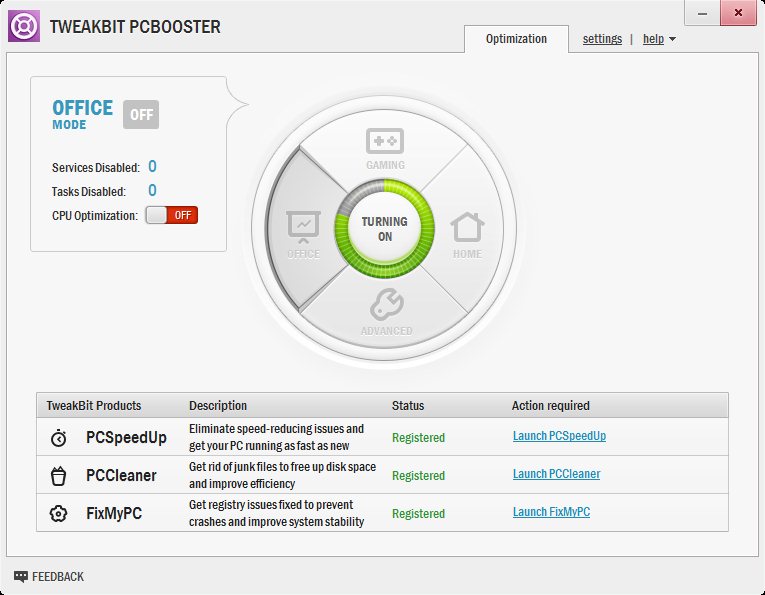Image resolution: width=765 pixels, height=595 pixels.
Task: Click the PCCleaner bucket icon
Action: (x=59, y=476)
